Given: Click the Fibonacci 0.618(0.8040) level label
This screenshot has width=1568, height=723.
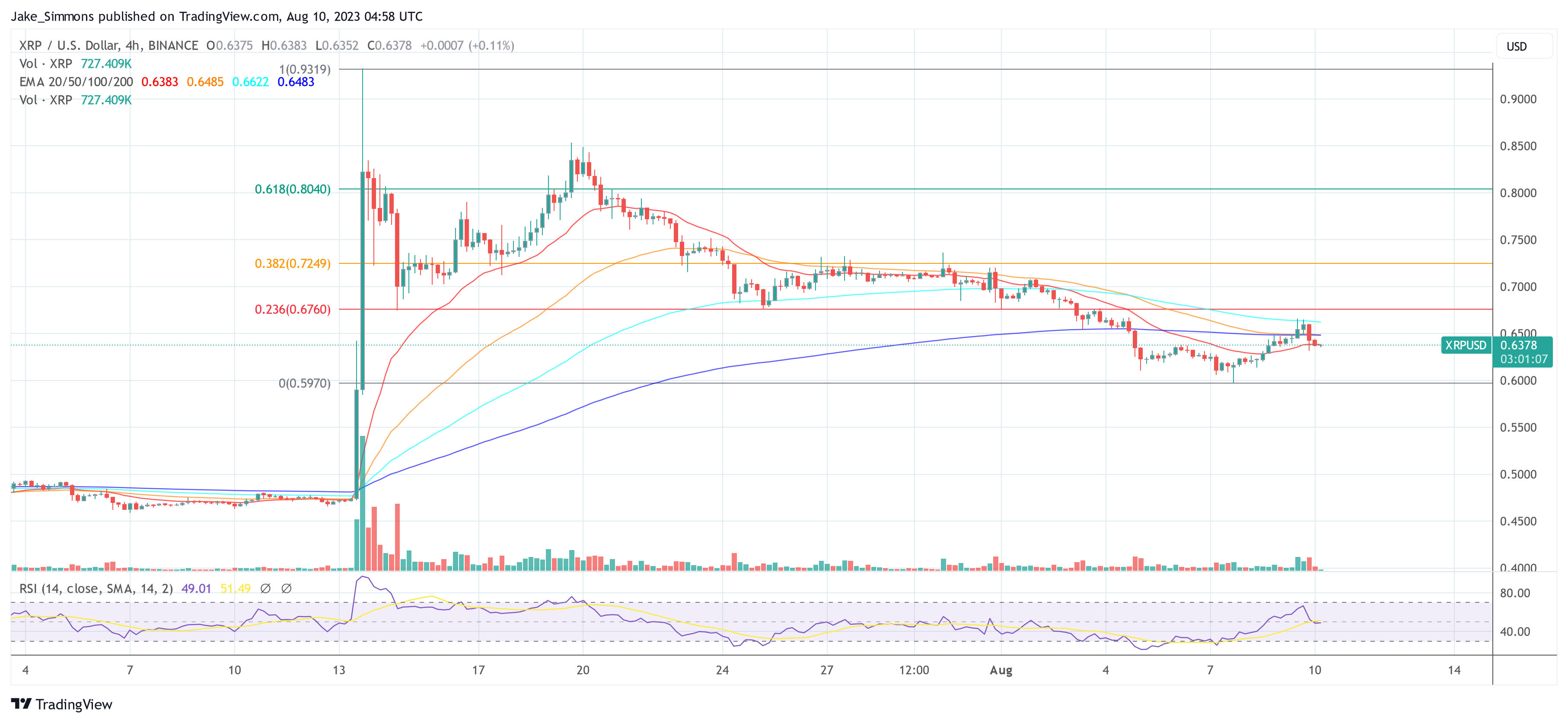Looking at the screenshot, I should 293,189.
